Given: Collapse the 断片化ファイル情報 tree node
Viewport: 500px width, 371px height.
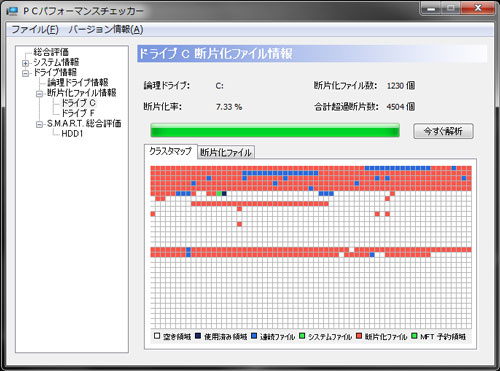Looking at the screenshot, I should [39, 94].
